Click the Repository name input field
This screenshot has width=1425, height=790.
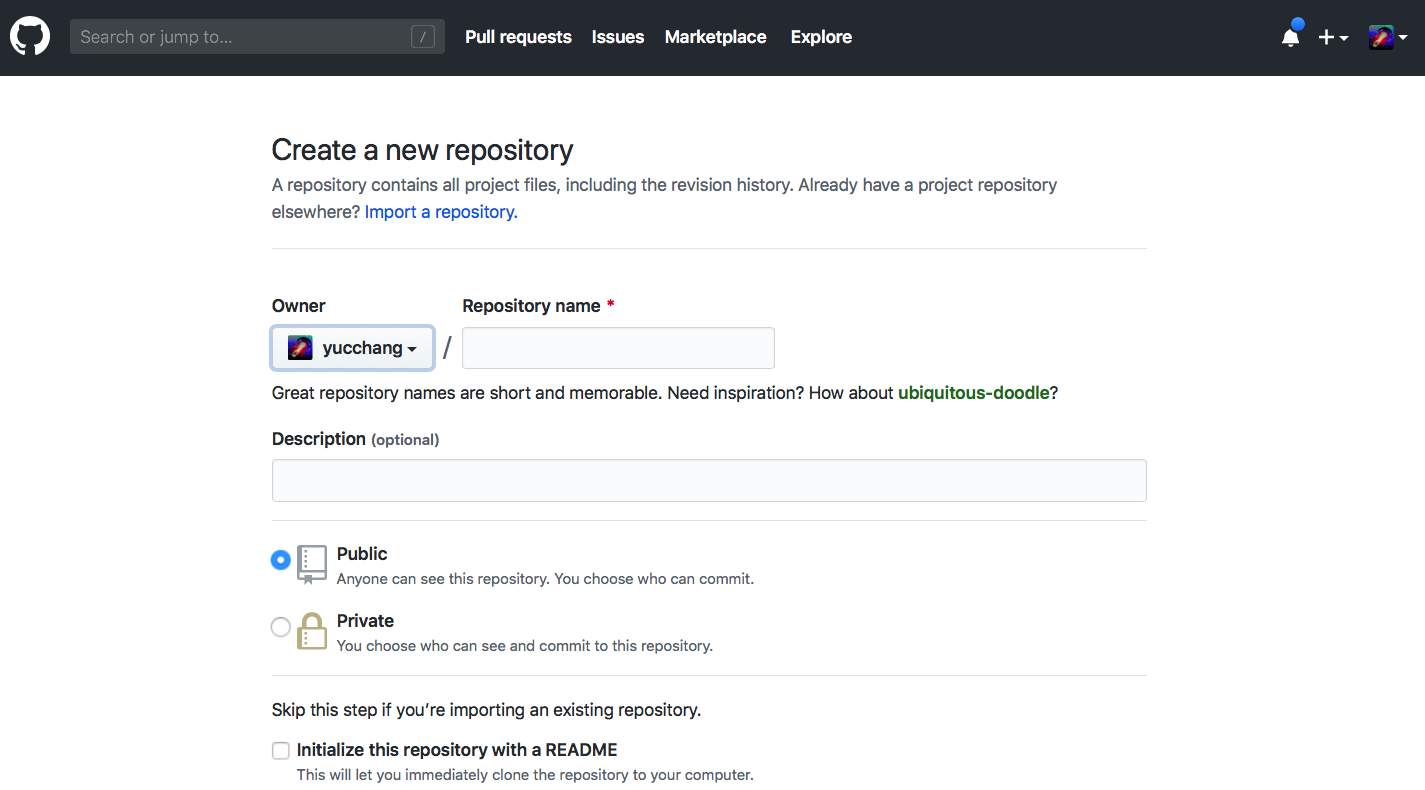coord(618,348)
